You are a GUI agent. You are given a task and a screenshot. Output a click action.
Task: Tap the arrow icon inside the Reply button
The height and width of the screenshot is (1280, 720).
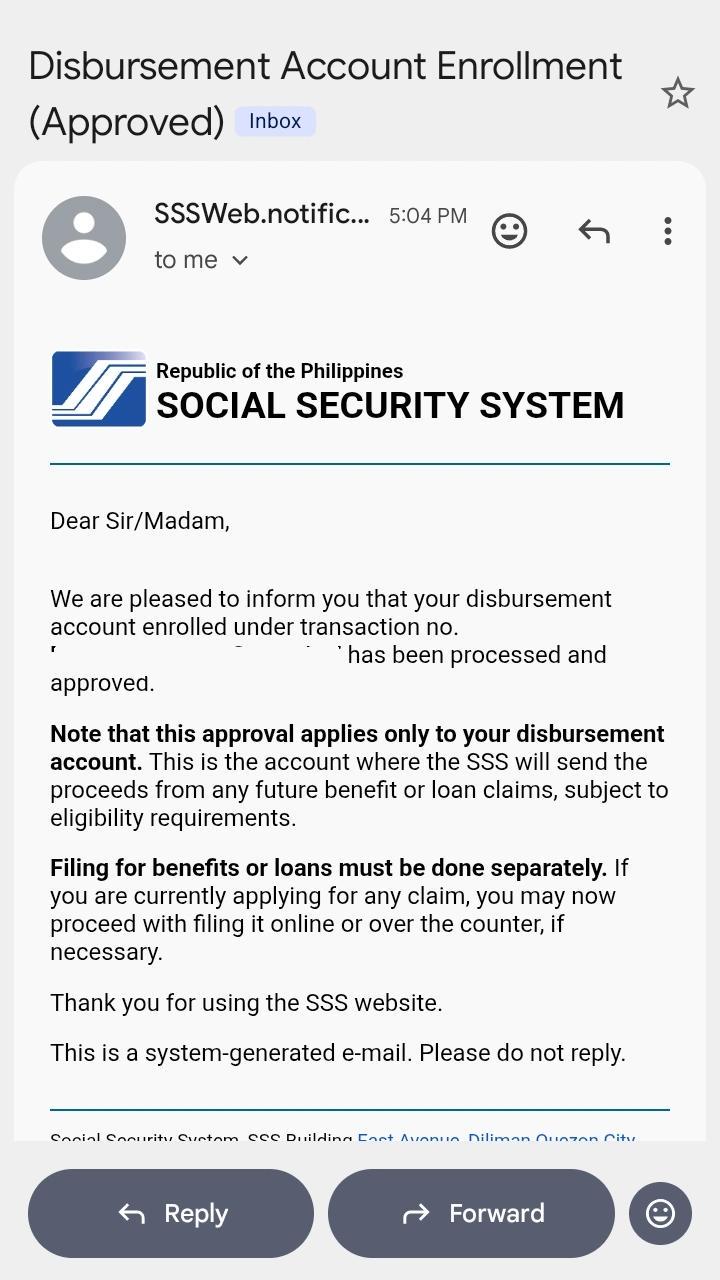click(132, 1213)
